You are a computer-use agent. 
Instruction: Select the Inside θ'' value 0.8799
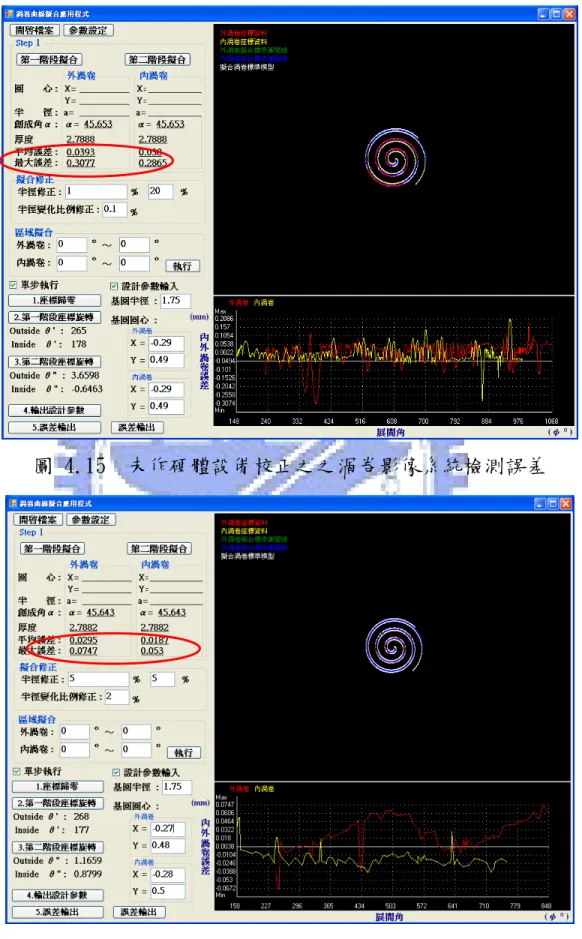click(88, 874)
